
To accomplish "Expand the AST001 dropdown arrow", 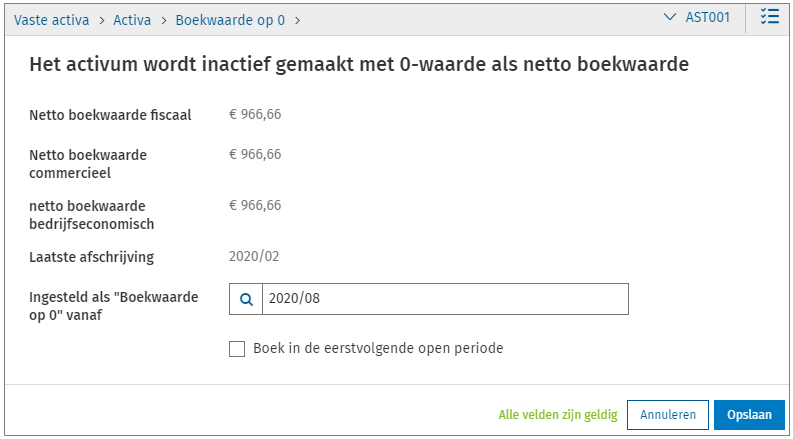I will (x=670, y=18).
